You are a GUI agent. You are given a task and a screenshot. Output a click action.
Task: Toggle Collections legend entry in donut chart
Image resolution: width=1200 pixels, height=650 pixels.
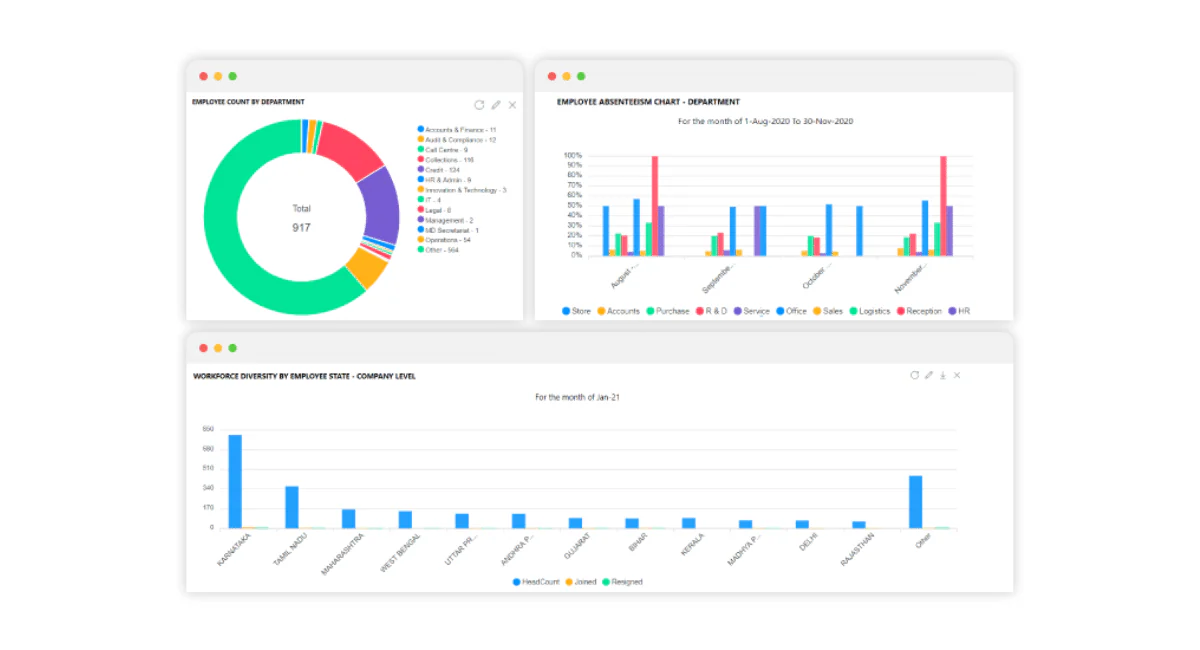pos(446,160)
